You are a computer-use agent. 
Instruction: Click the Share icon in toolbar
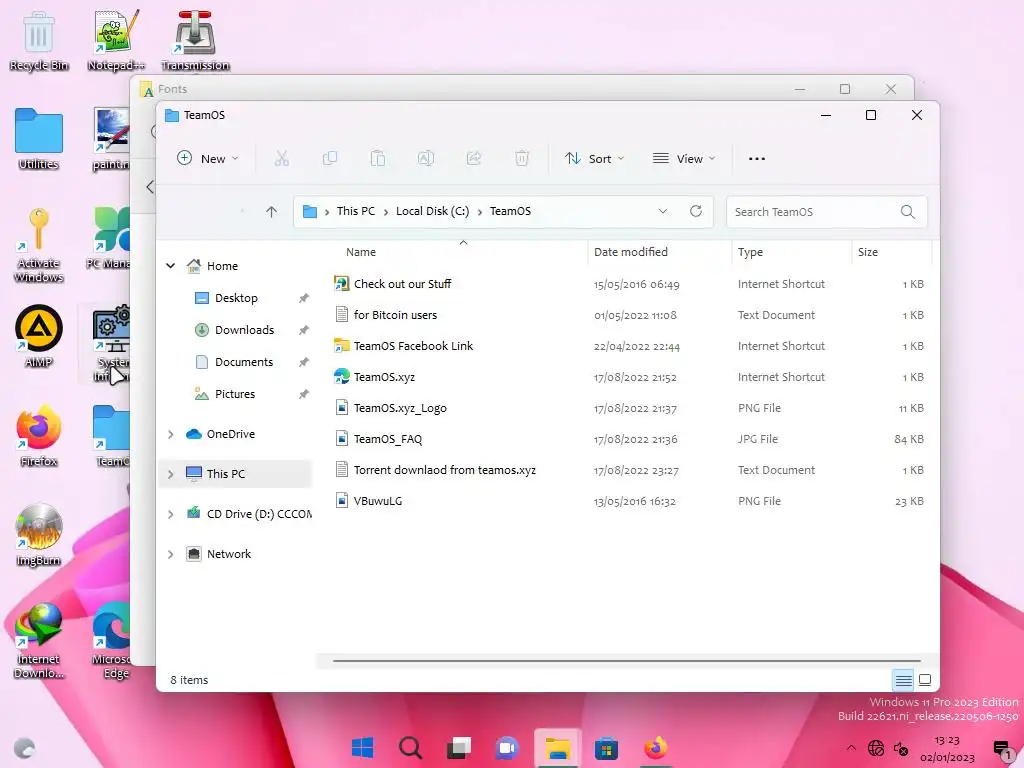[474, 158]
